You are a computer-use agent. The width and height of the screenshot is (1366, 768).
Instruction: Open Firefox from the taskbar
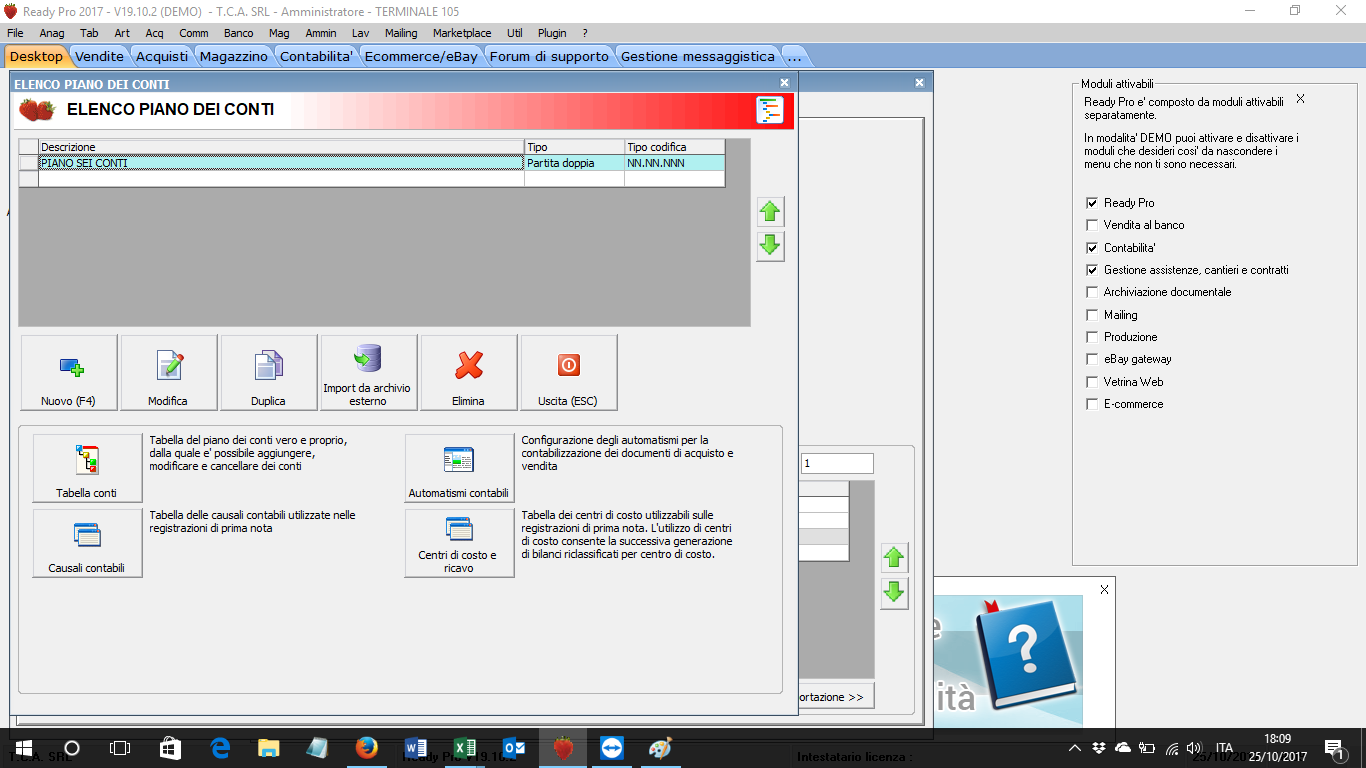pyautogui.click(x=367, y=748)
